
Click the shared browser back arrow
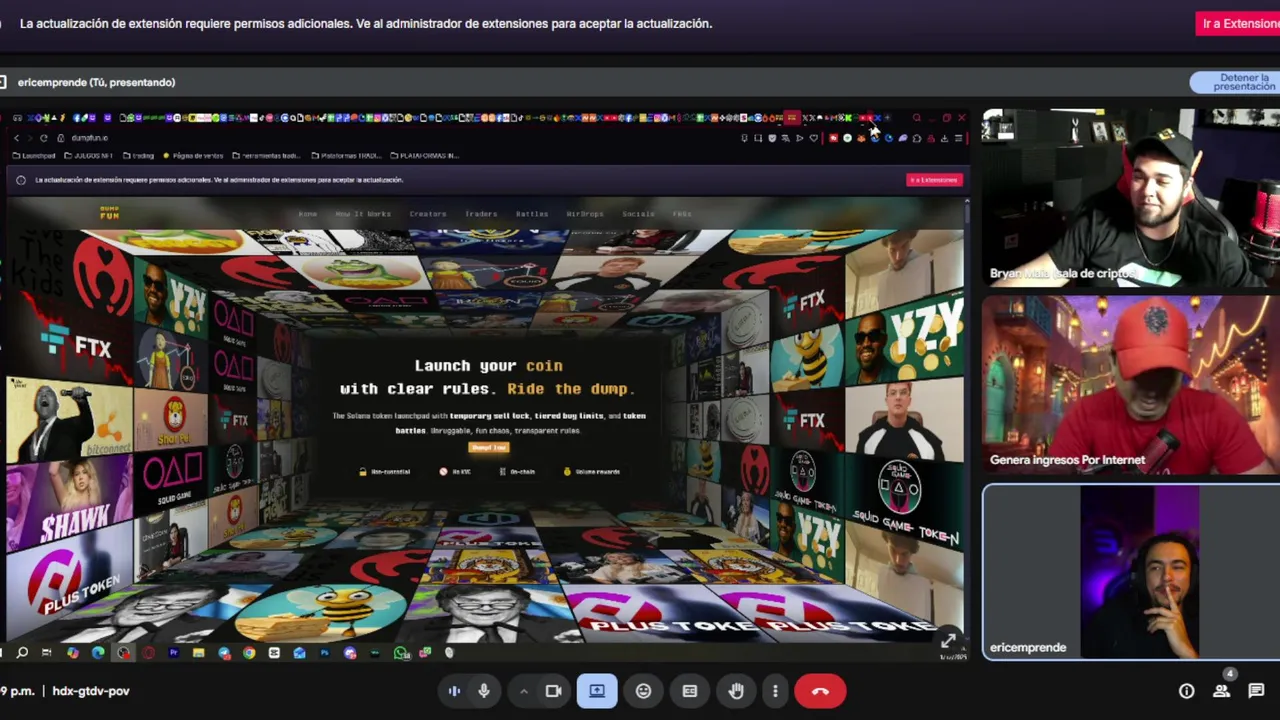15,138
